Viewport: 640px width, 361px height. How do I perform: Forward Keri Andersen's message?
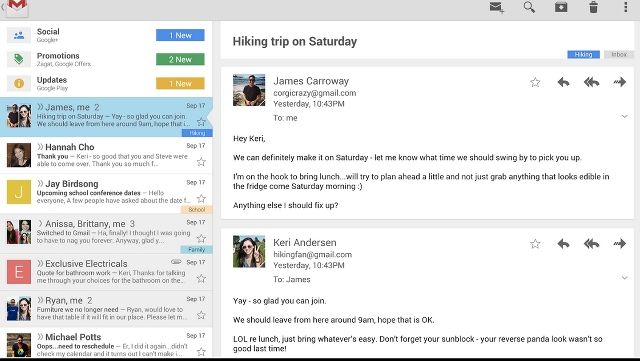(x=620, y=244)
